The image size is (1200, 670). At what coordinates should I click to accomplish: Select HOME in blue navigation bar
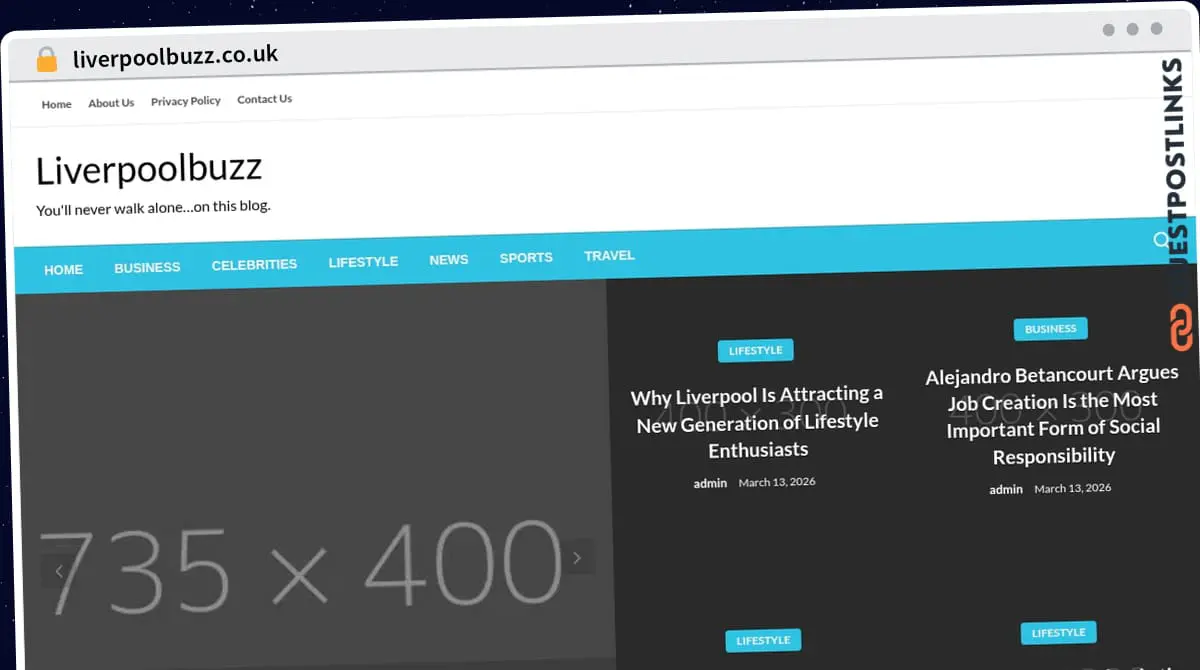[x=63, y=270]
